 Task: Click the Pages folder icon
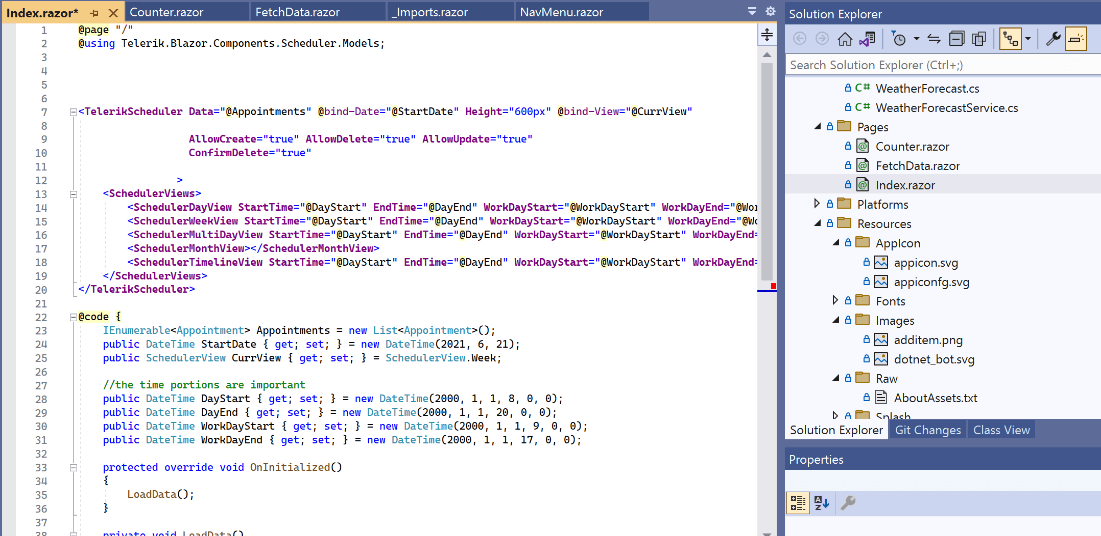coord(843,127)
